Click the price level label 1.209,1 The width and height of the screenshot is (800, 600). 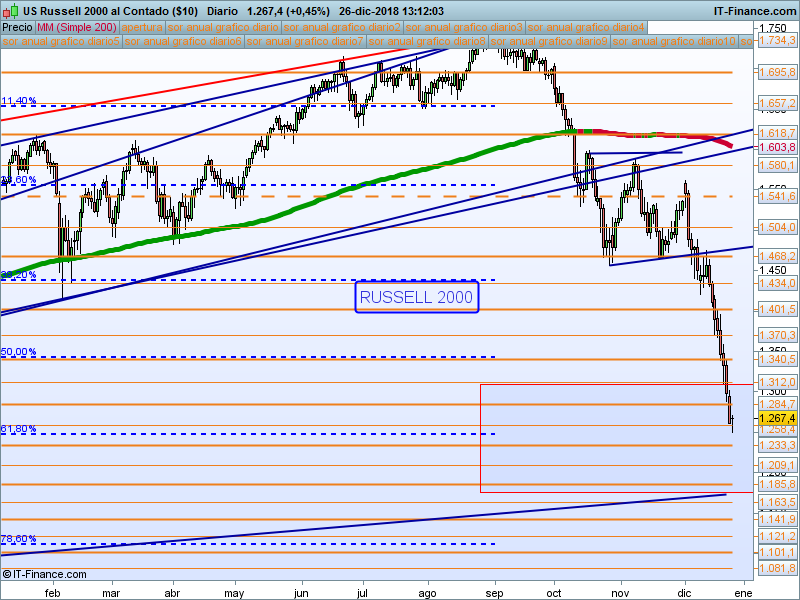(777, 465)
